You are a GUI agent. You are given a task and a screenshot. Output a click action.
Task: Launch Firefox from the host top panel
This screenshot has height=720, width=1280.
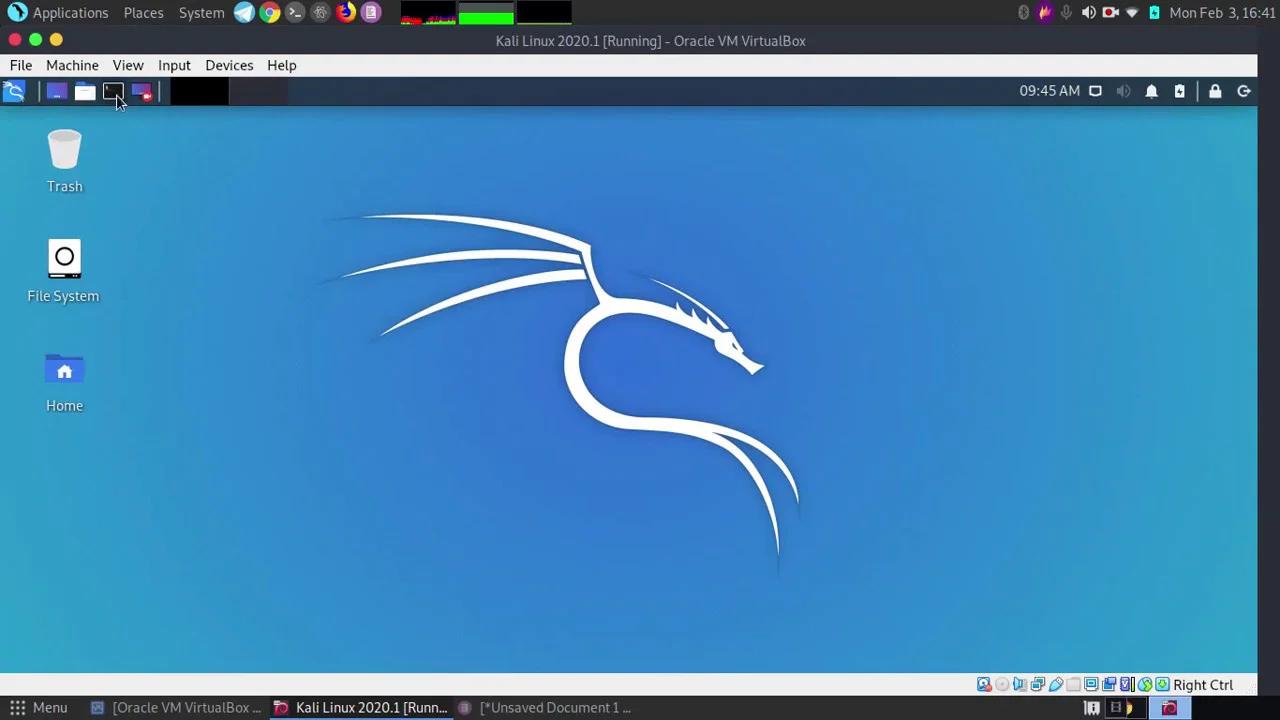(x=346, y=13)
